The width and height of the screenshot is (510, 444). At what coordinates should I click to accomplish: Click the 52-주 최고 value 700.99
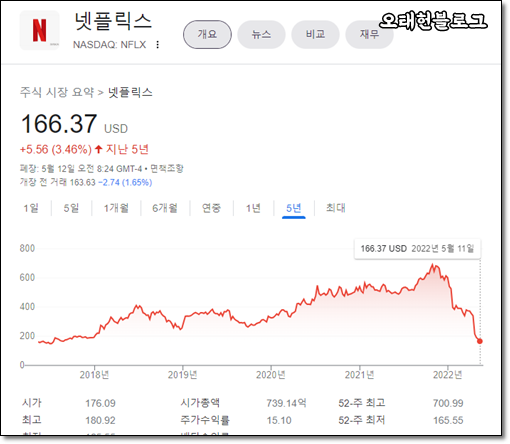(448, 403)
